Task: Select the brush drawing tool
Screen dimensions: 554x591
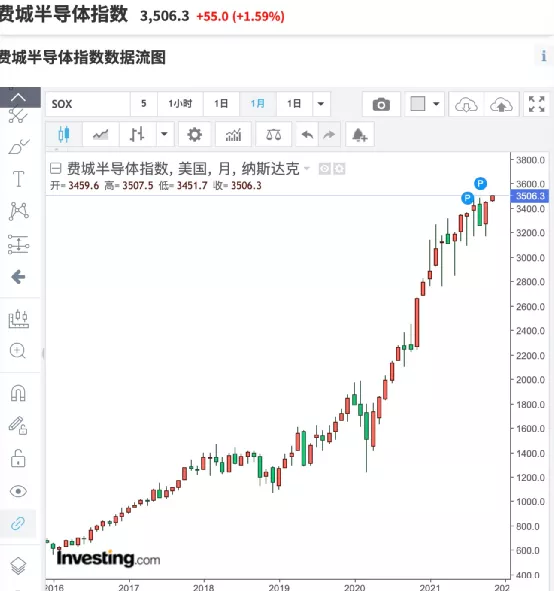Action: [x=18, y=147]
